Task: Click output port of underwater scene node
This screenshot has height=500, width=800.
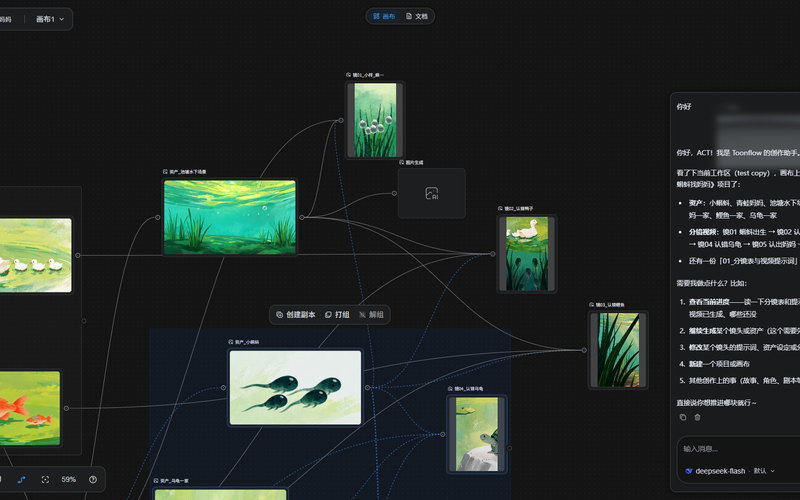Action: coord(302,217)
